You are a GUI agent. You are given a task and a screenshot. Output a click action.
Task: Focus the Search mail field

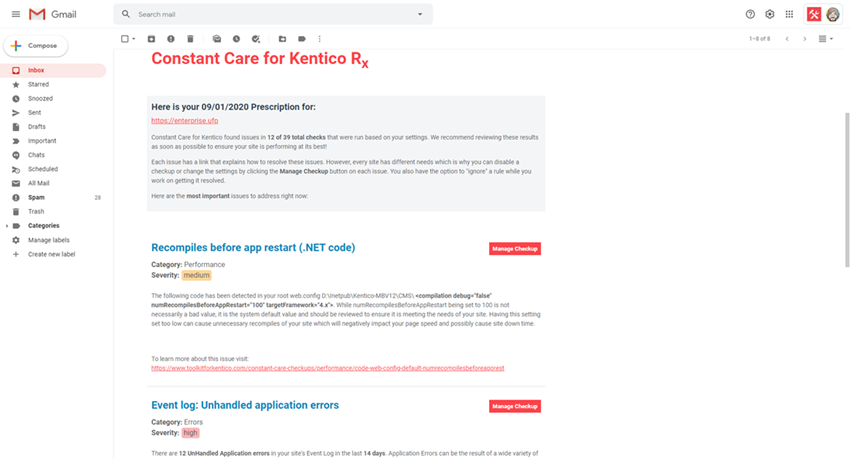(x=273, y=14)
